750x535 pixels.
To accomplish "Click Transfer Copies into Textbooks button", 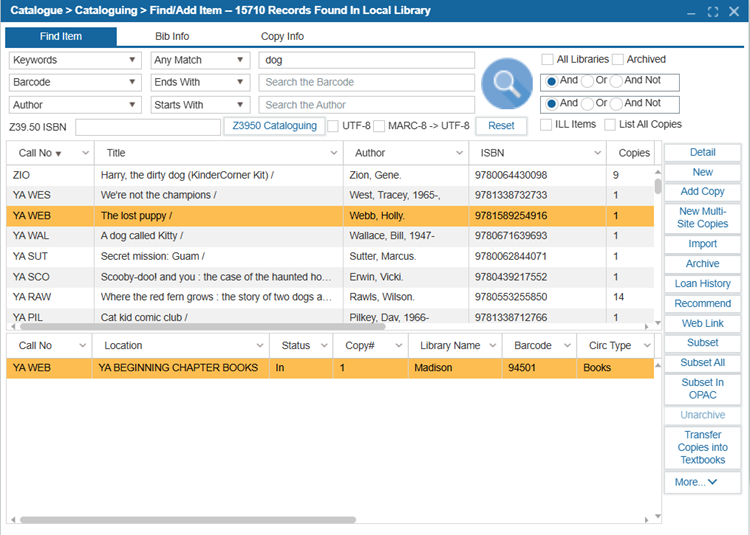I will click(x=702, y=448).
